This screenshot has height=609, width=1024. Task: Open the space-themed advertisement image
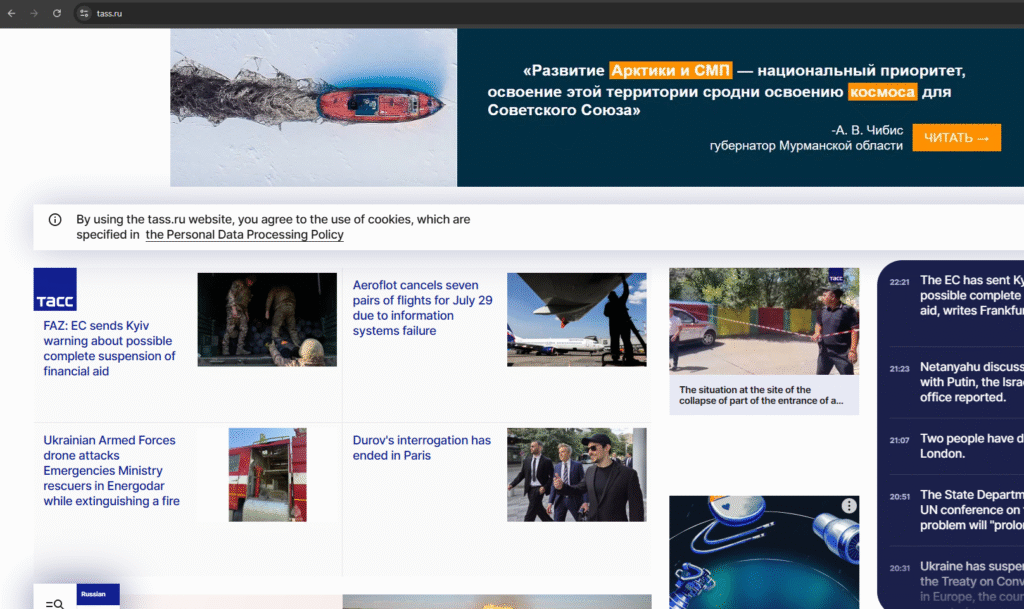[764, 552]
